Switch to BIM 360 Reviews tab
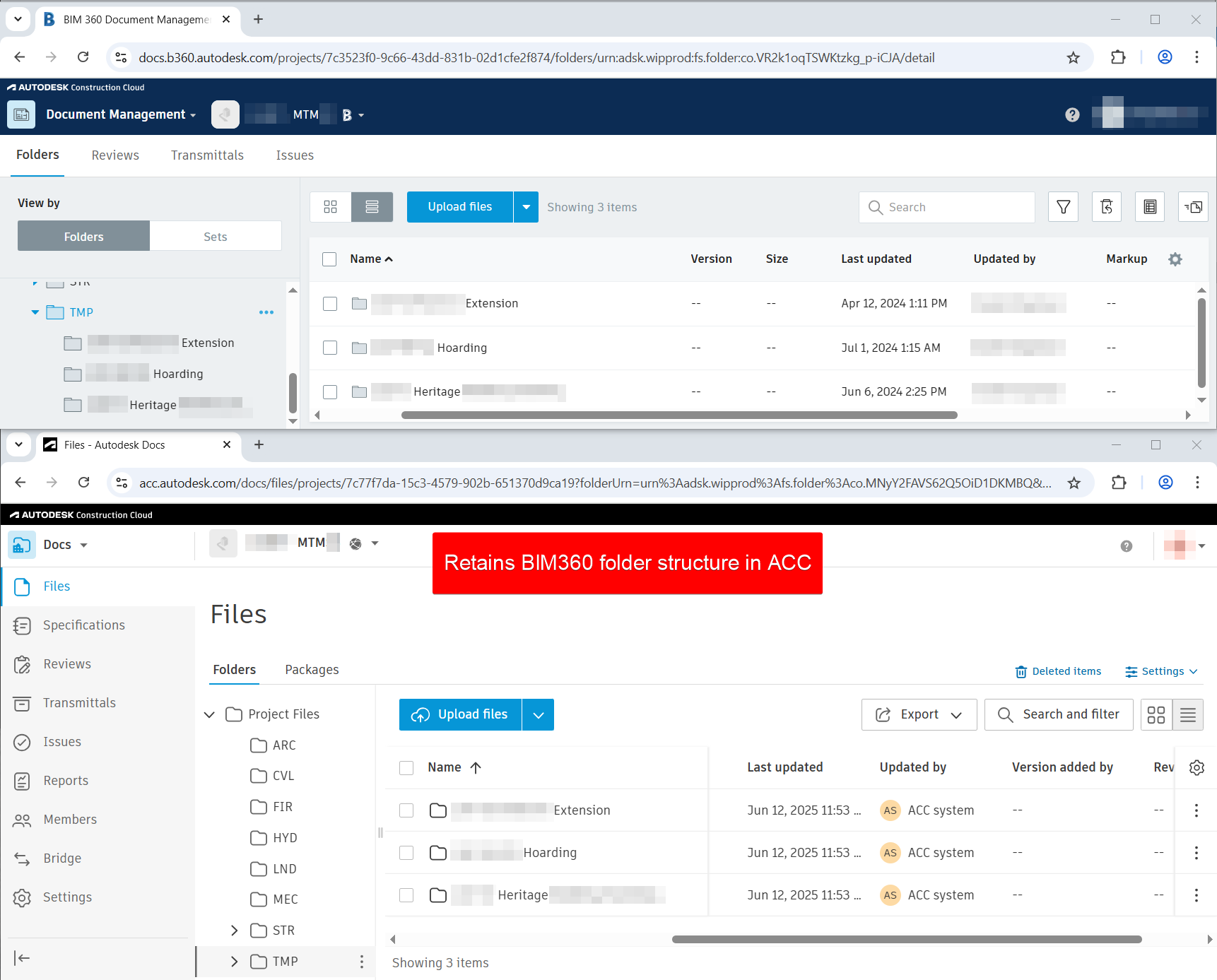Image resolution: width=1217 pixels, height=980 pixels. point(115,155)
